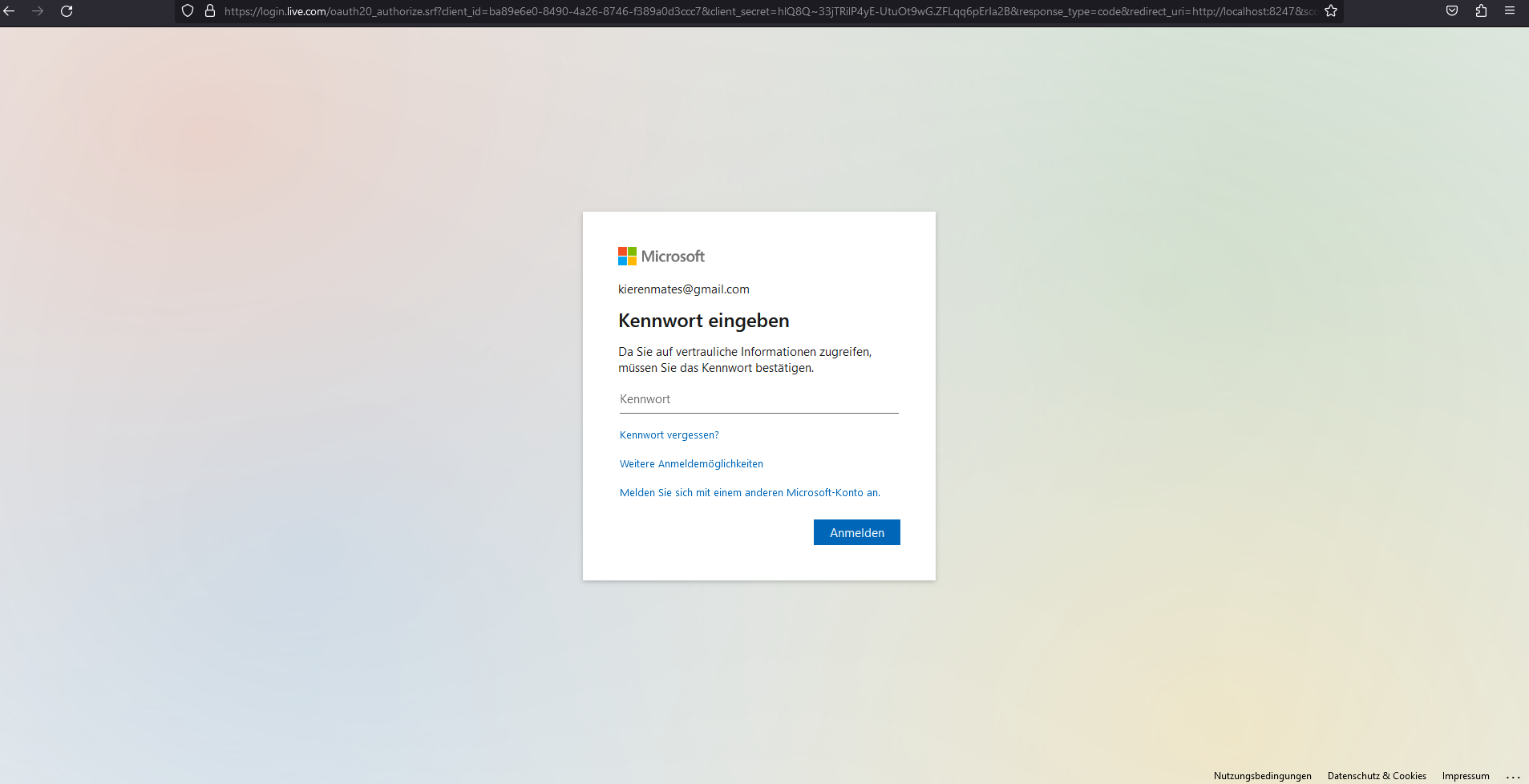This screenshot has height=784, width=1529.
Task: Open Nutzungsbedingungen footer link
Action: pyautogui.click(x=1263, y=776)
